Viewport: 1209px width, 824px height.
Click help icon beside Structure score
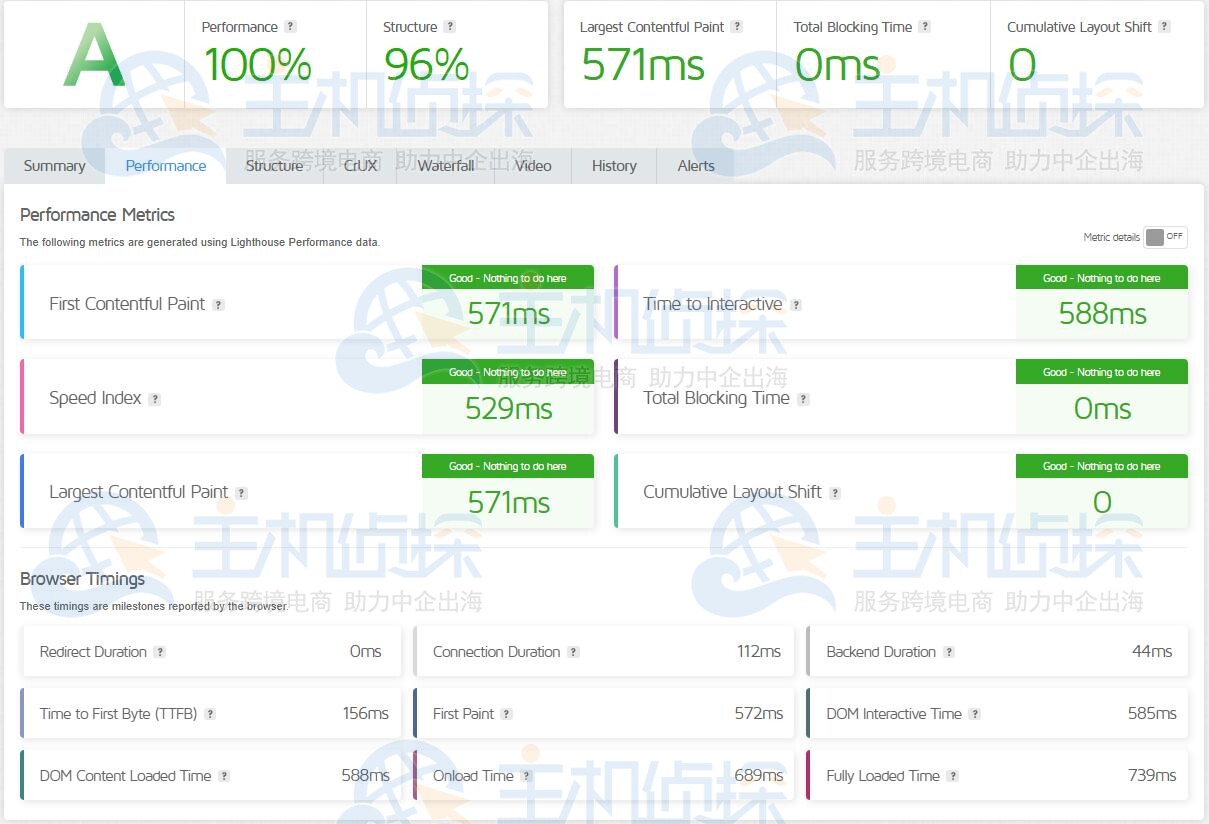click(449, 27)
